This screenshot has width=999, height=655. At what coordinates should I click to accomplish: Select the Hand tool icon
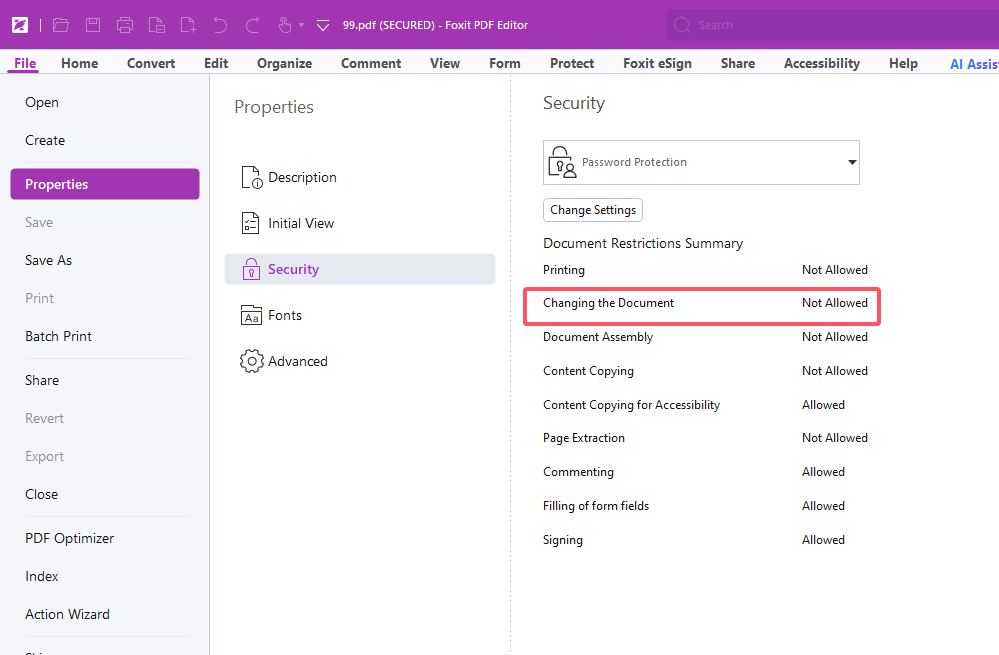click(284, 25)
